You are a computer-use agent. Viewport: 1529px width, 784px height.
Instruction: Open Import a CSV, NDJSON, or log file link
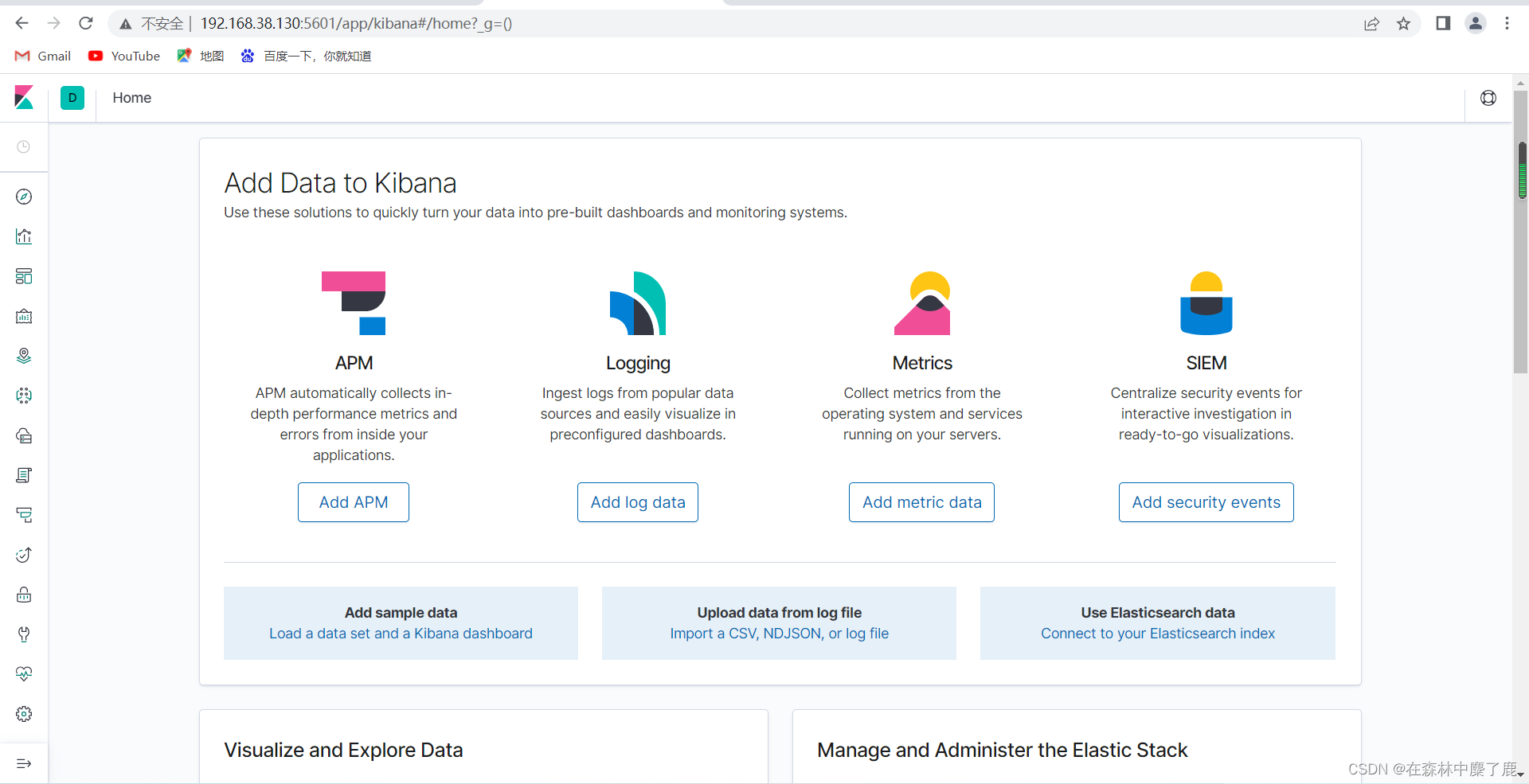tap(780, 634)
